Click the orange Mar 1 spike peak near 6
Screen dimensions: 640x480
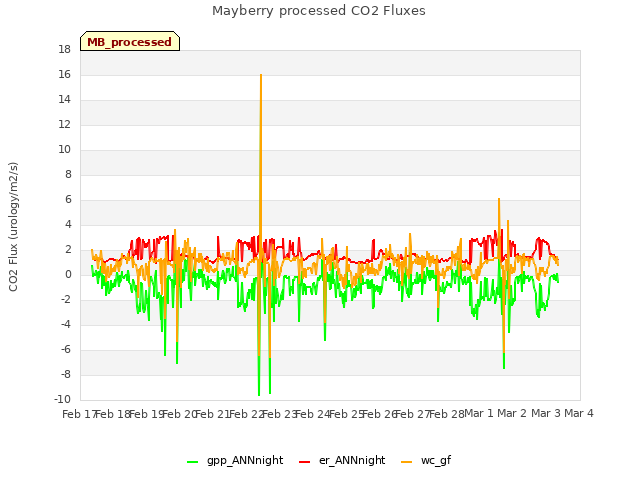tap(499, 200)
